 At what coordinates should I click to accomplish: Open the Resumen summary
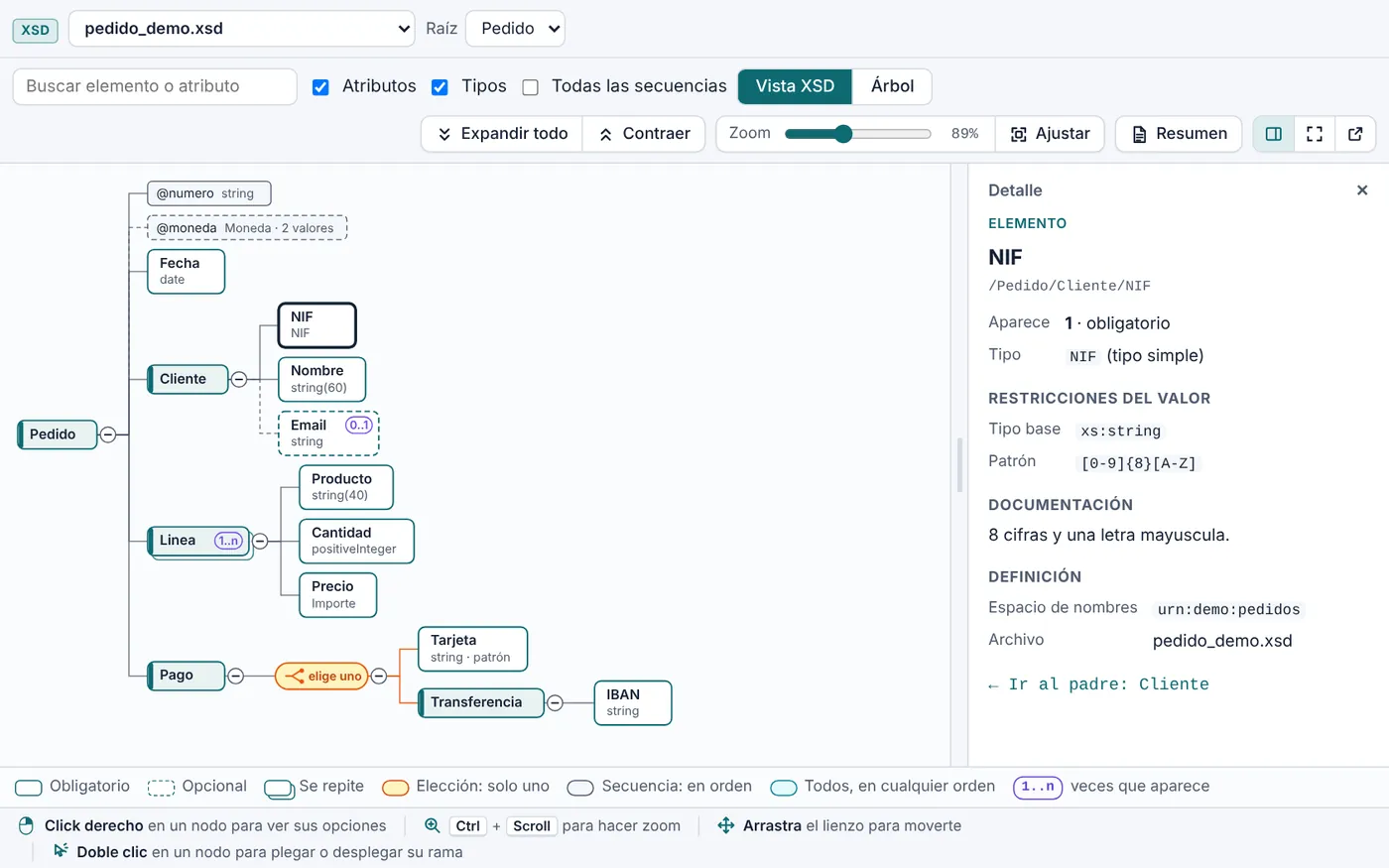click(1179, 134)
